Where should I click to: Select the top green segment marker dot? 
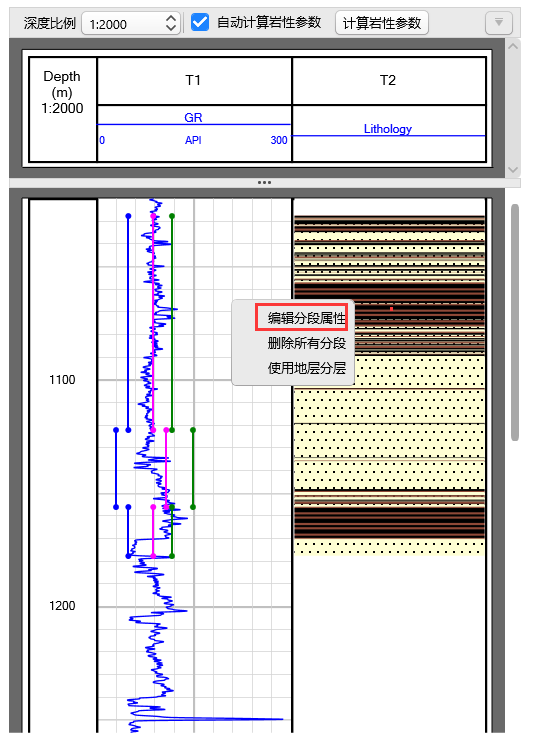[x=172, y=216]
